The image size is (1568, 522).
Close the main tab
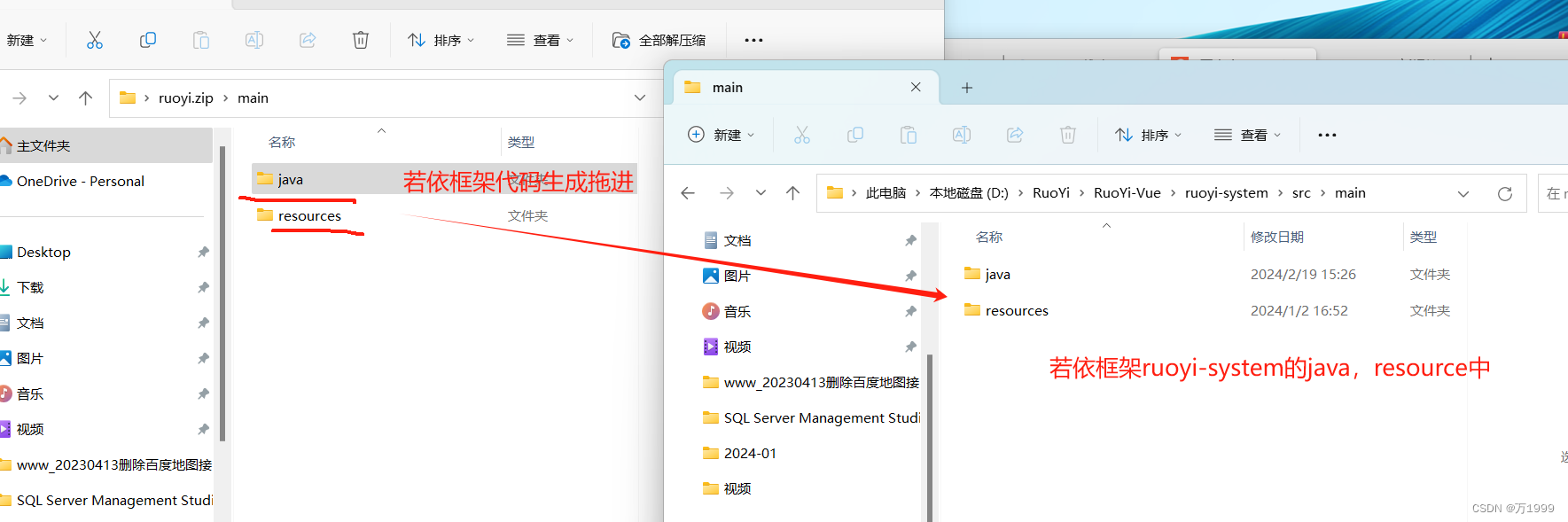(x=916, y=87)
